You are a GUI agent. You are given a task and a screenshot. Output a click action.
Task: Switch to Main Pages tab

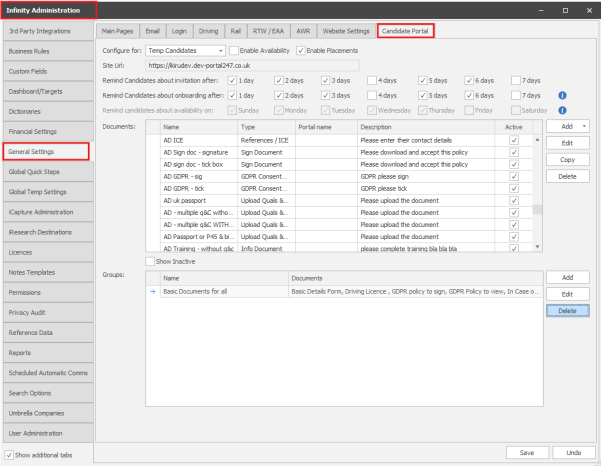point(117,31)
